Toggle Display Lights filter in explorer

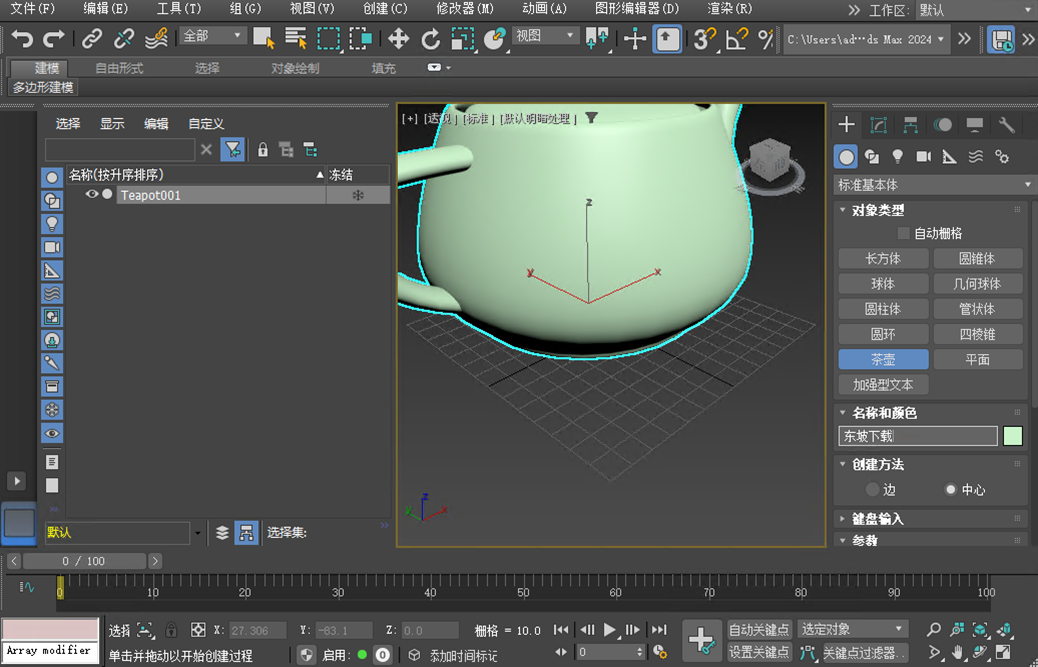click(52, 224)
